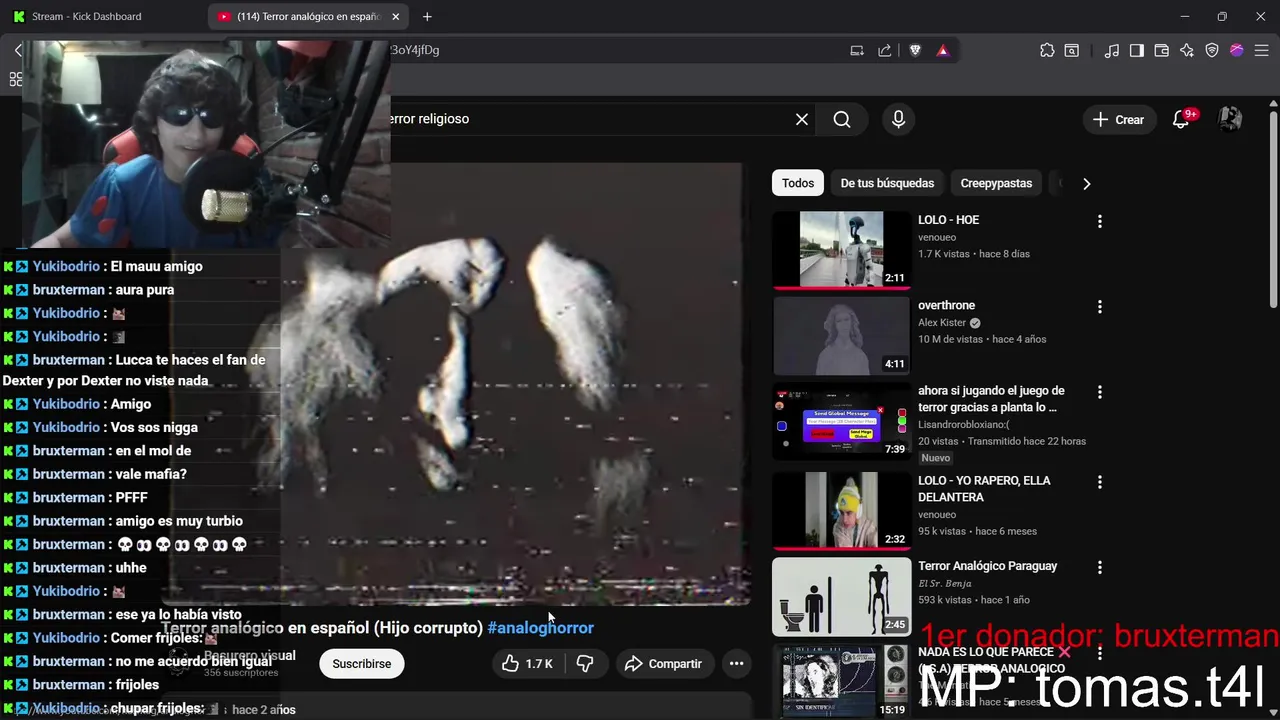Open the media playlist music note icon

[x=1112, y=50]
